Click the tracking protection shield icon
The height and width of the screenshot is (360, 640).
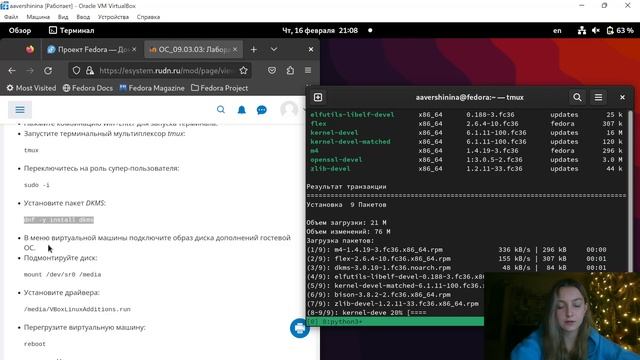76,71
